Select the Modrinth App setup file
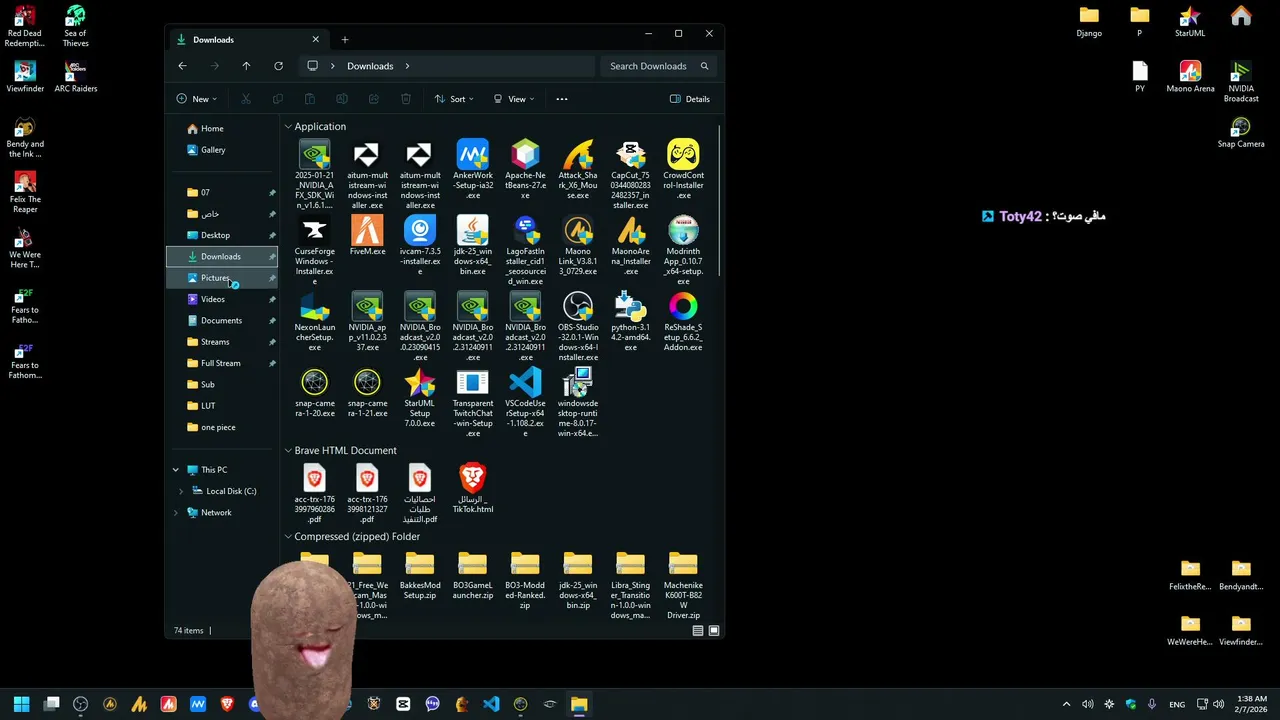The width and height of the screenshot is (1280, 720). tap(683, 250)
